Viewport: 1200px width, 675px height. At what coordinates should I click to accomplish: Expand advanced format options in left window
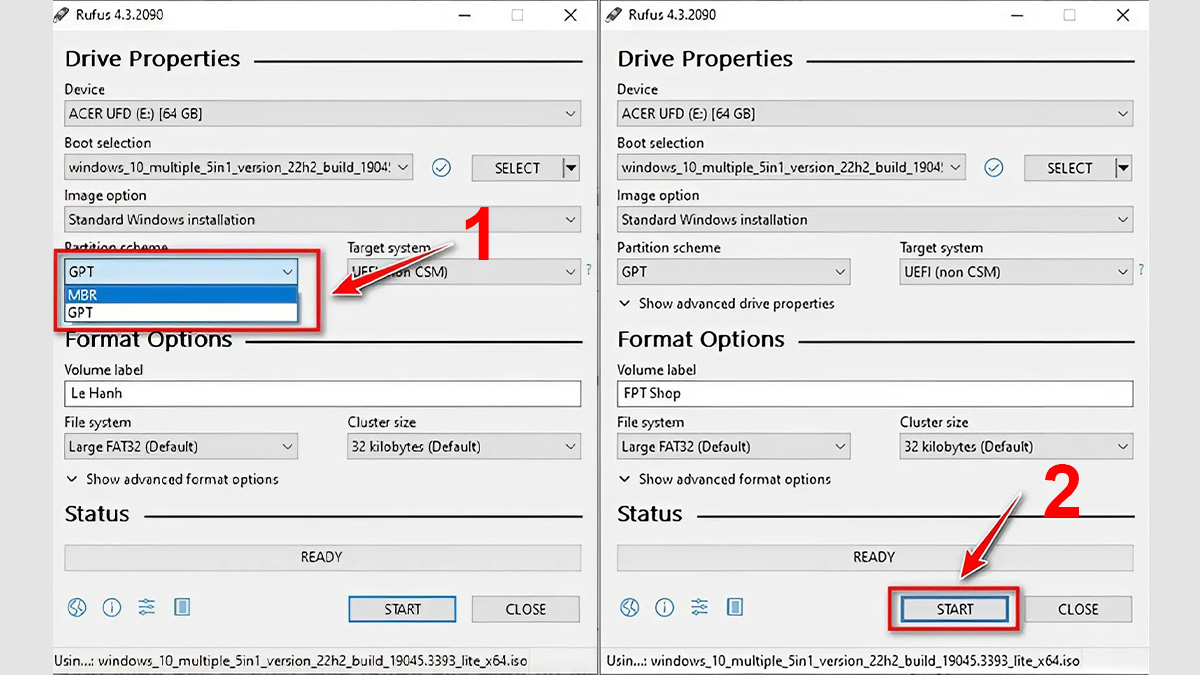pyautogui.click(x=172, y=480)
